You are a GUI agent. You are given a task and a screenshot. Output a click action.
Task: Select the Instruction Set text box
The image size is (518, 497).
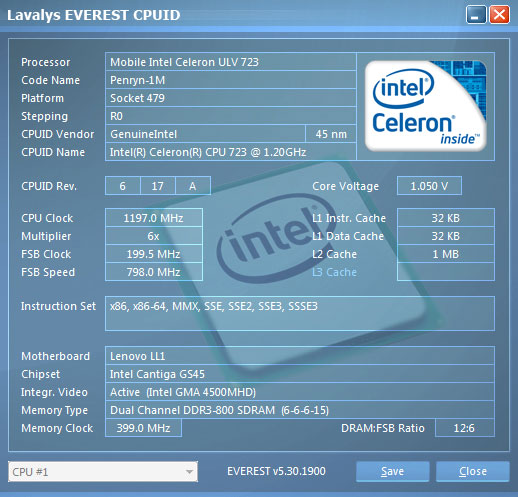coord(300,313)
